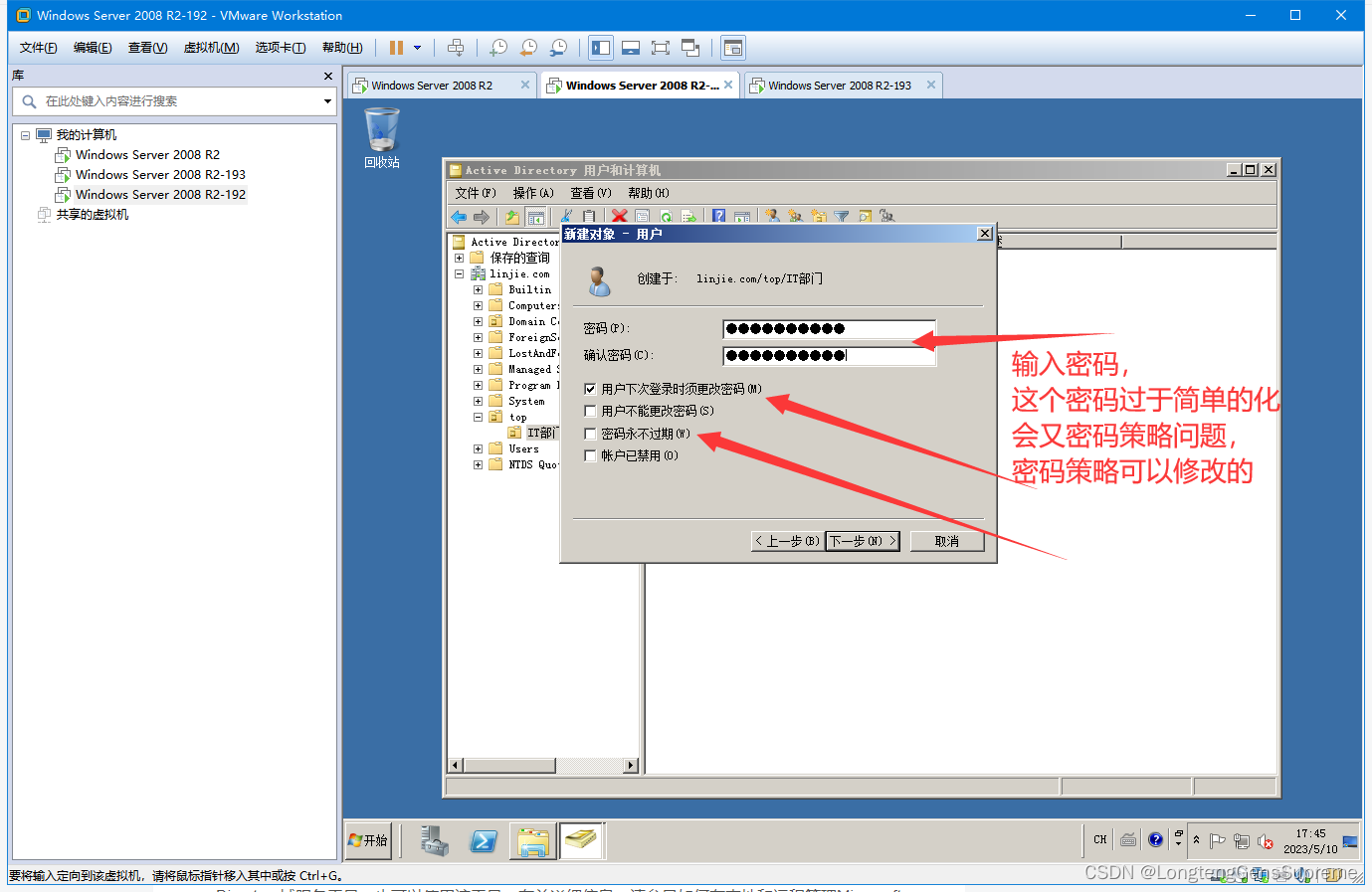Take a snapshot with the clock-plus icon
The image size is (1372, 892).
point(498,48)
